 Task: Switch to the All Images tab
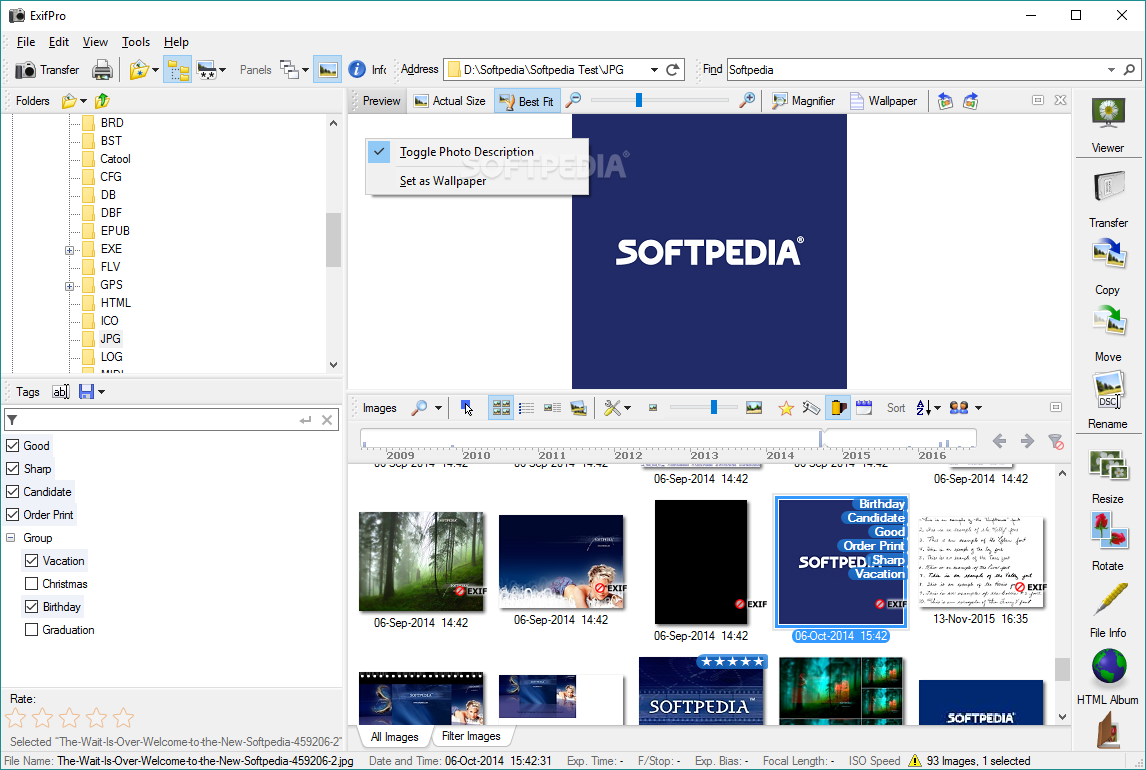[x=395, y=736]
